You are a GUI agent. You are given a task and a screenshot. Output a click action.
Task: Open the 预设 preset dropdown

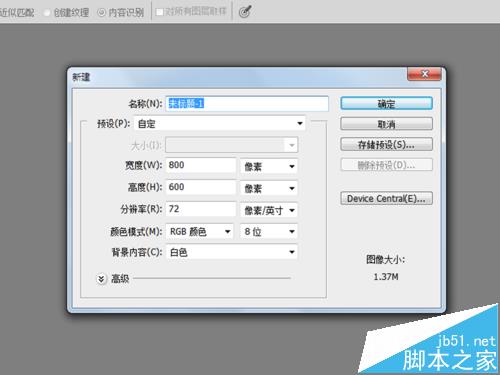pyautogui.click(x=219, y=124)
